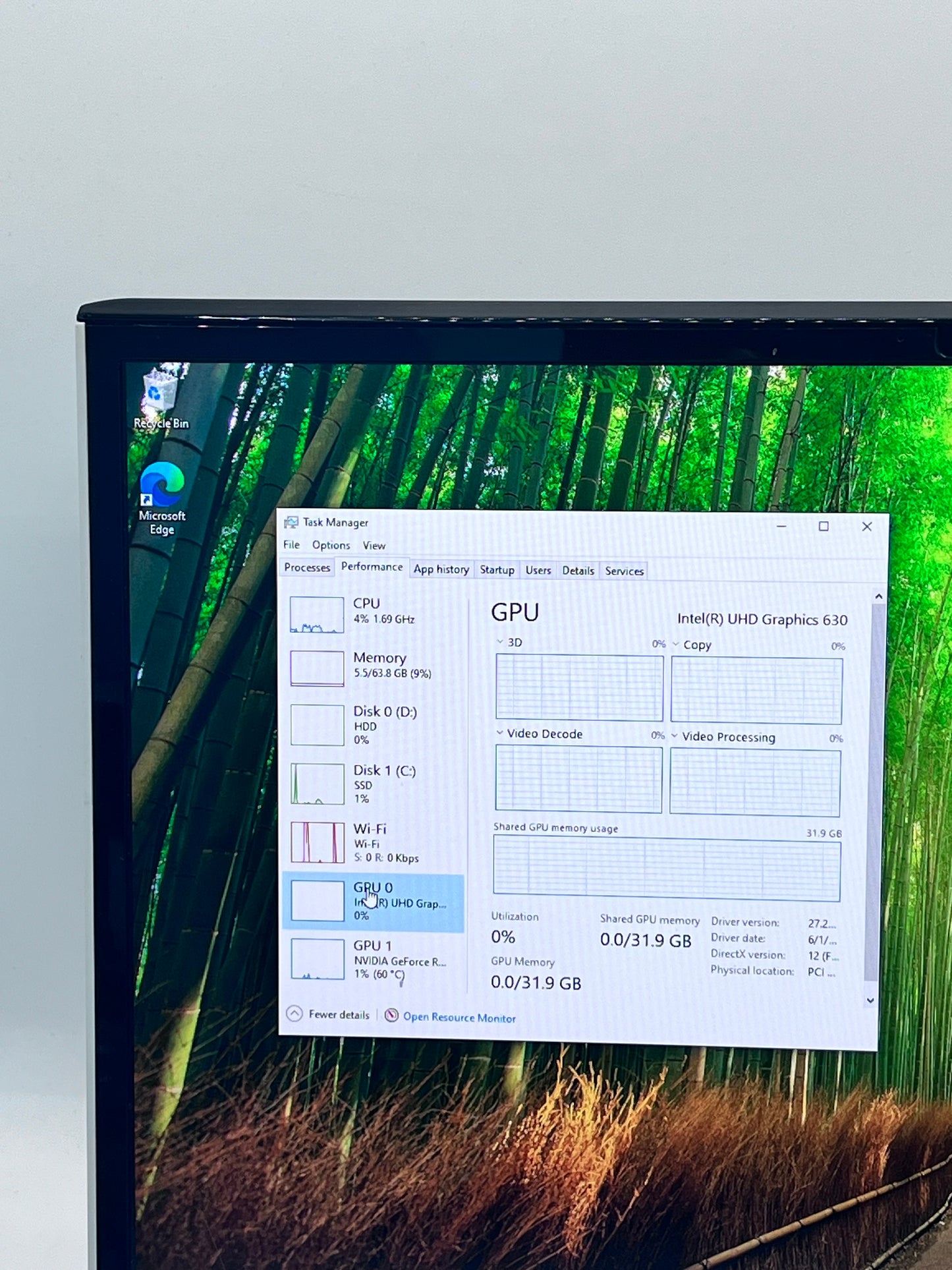Open the App history tab

click(441, 569)
